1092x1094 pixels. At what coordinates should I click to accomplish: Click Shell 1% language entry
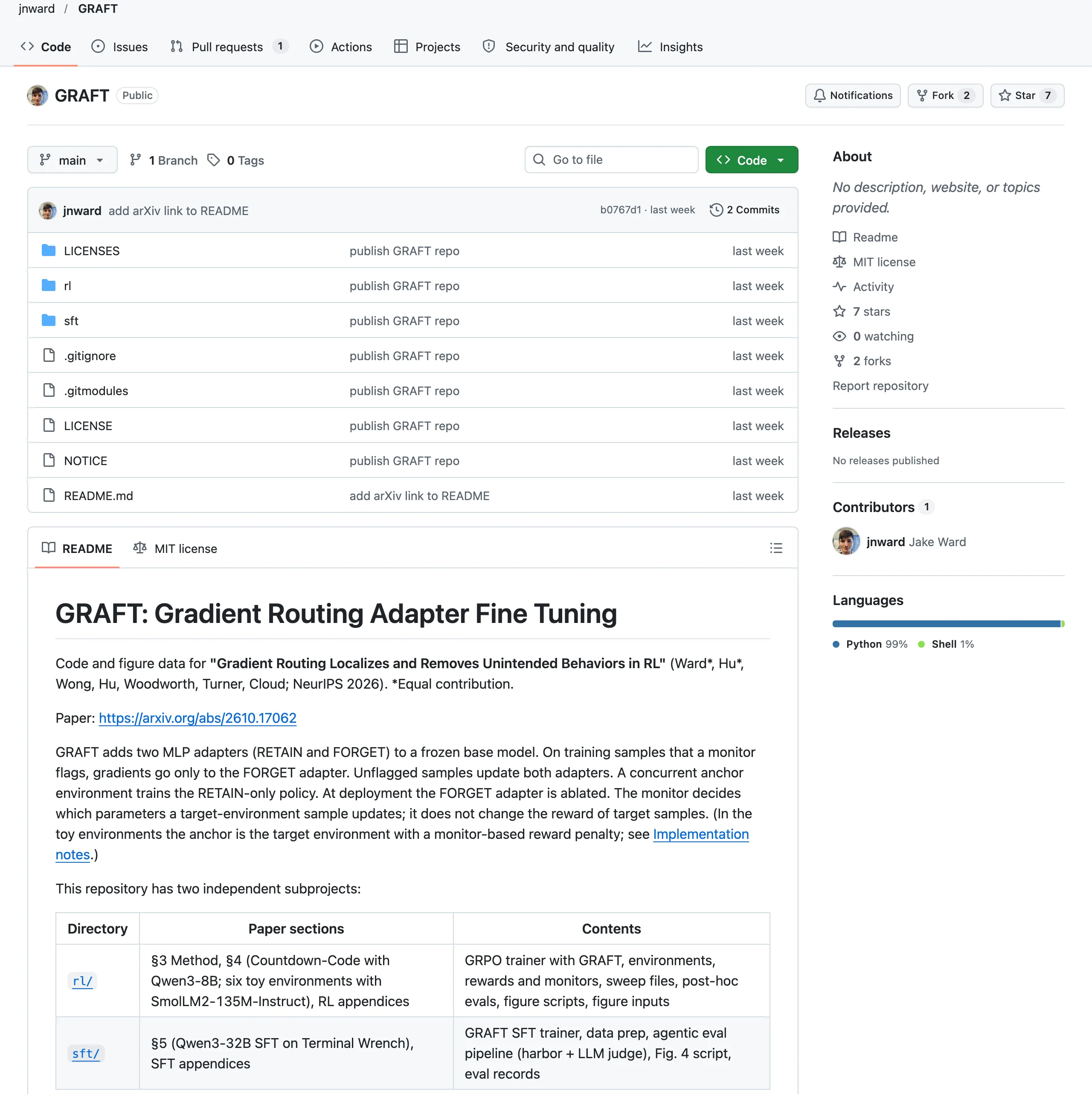[x=946, y=644]
